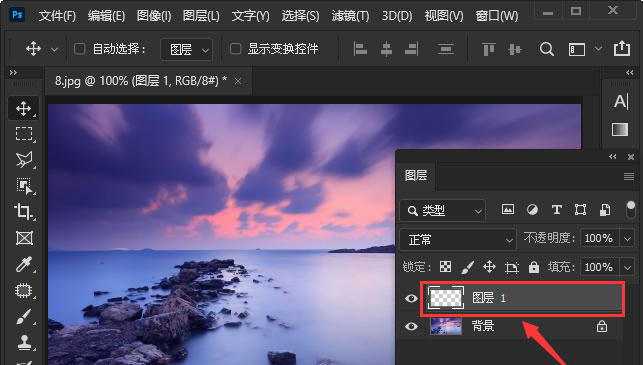Screen dimensions: 643x365
Task: Toggle lock all padlock icon
Action: click(x=534, y=267)
